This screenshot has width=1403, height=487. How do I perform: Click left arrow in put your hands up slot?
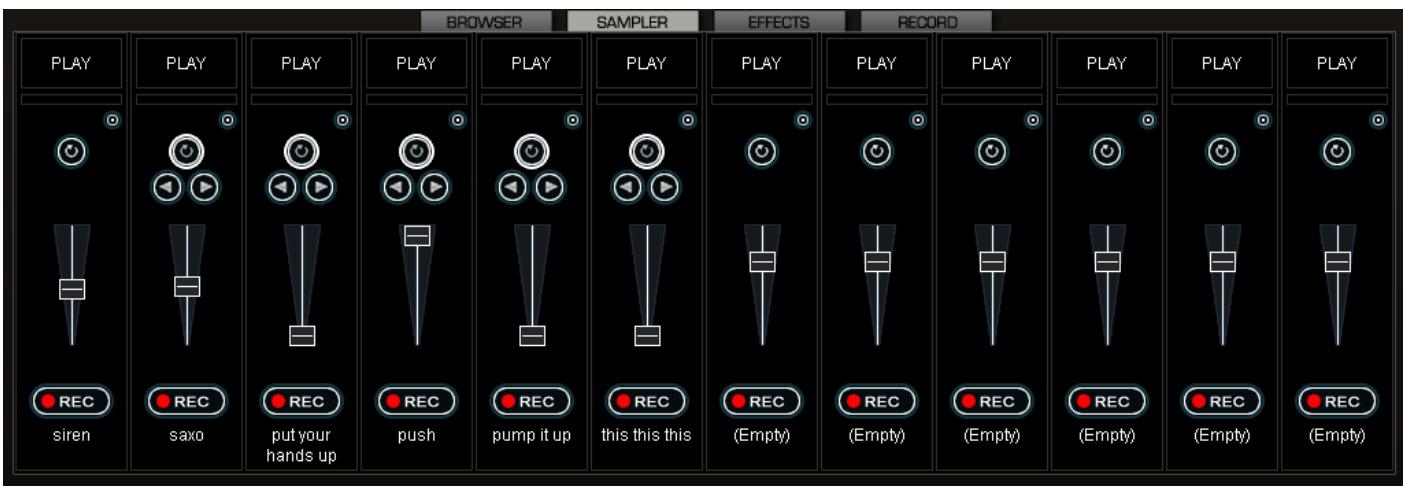(x=282, y=187)
